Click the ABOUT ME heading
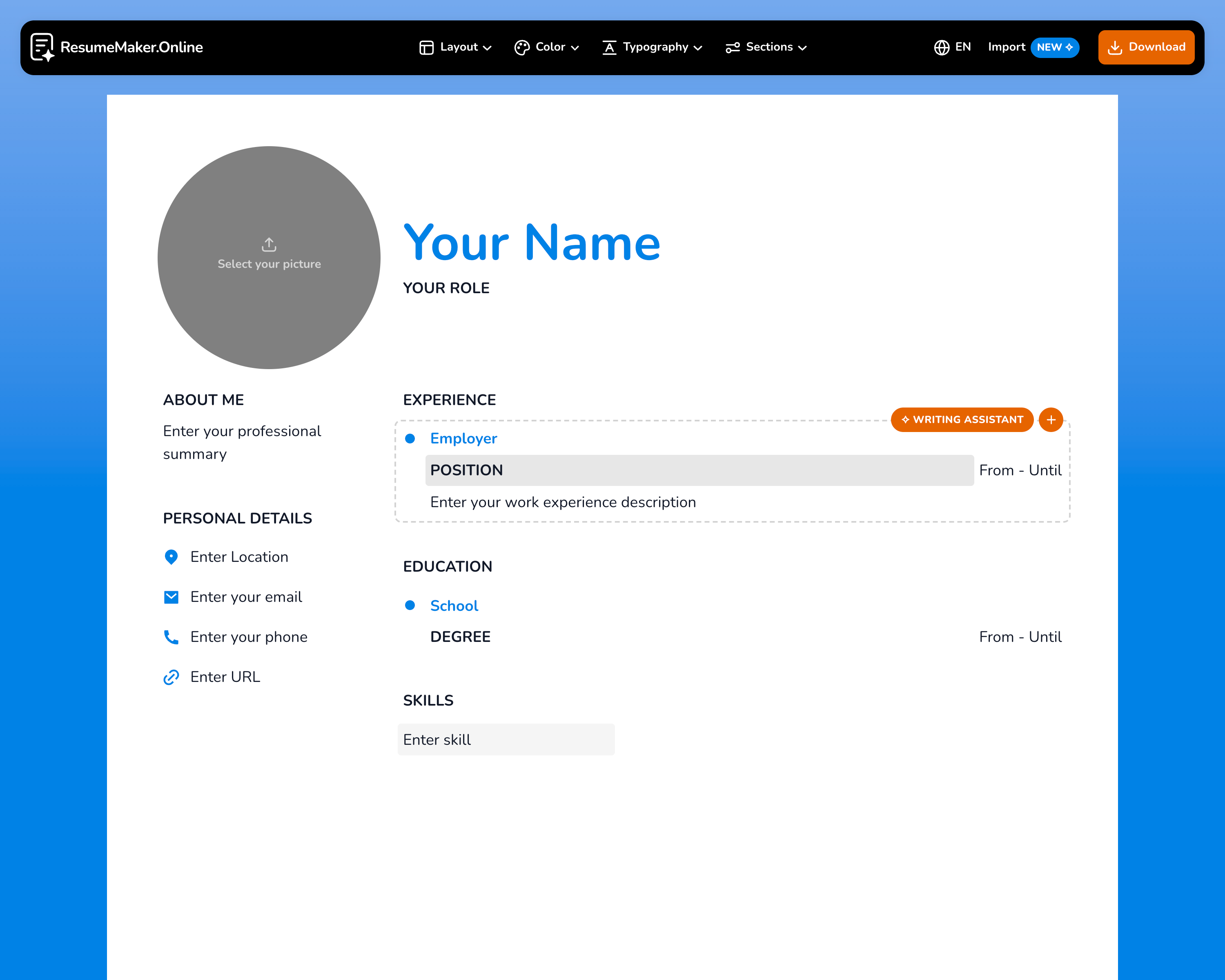Image resolution: width=1225 pixels, height=980 pixels. pos(203,400)
